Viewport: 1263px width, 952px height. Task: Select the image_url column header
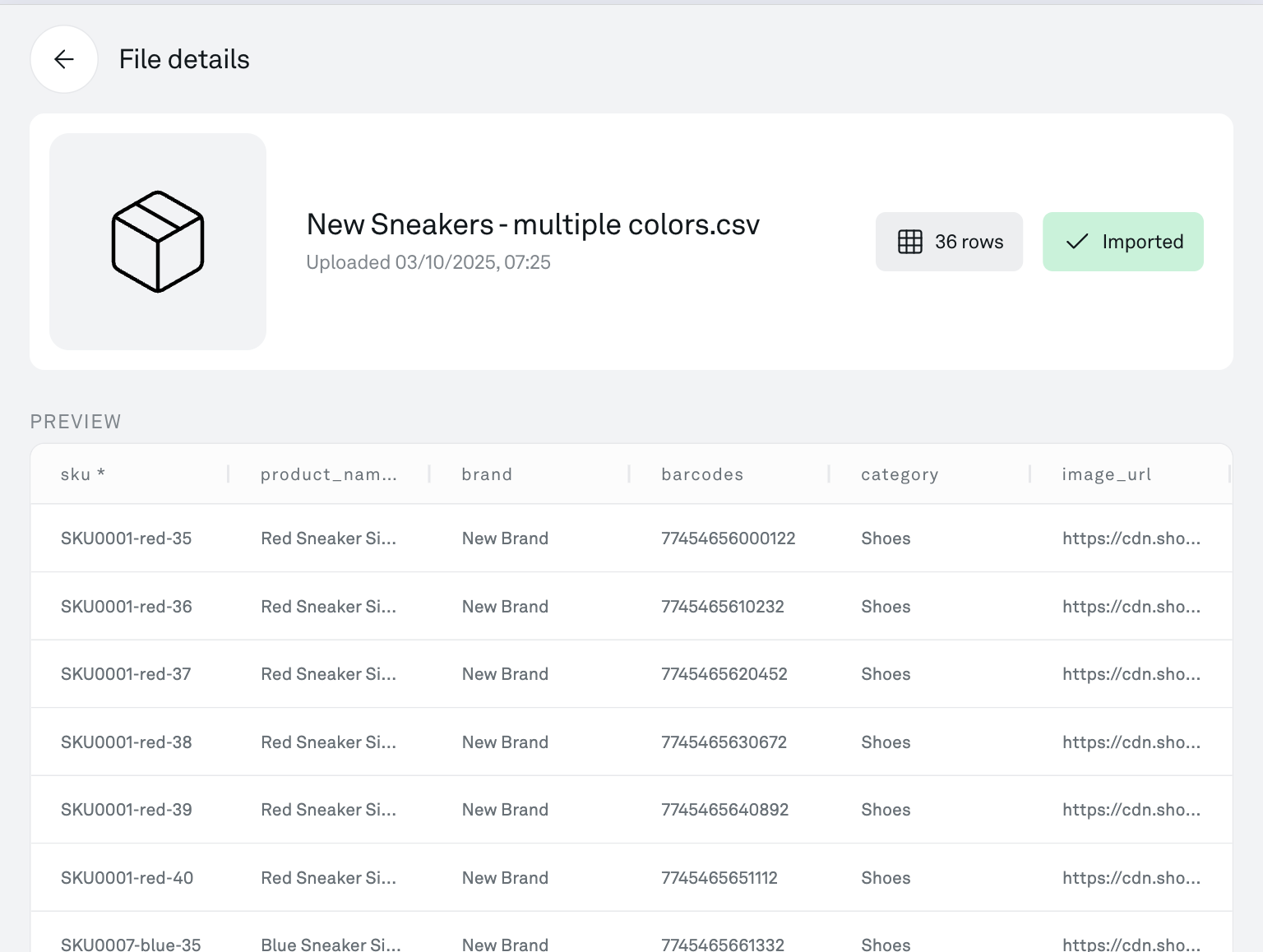click(x=1106, y=474)
